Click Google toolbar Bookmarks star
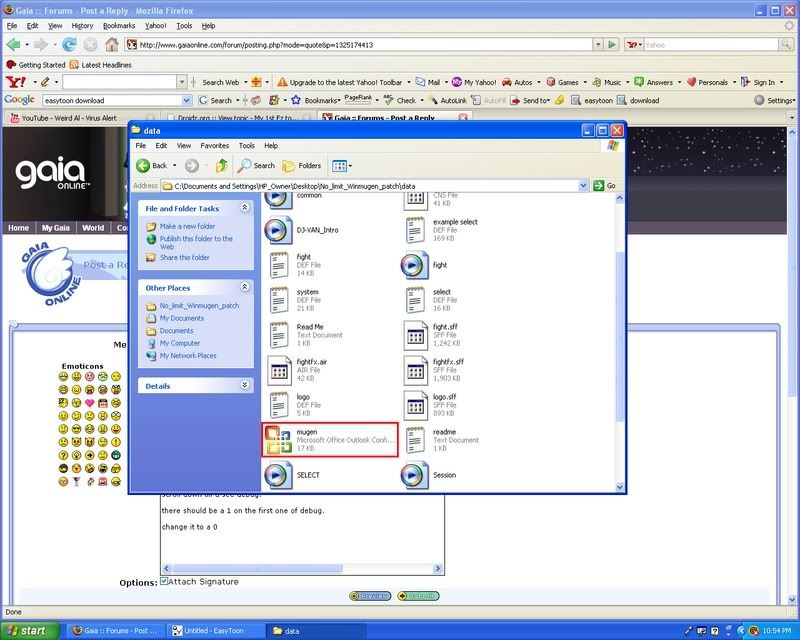 tap(296, 100)
